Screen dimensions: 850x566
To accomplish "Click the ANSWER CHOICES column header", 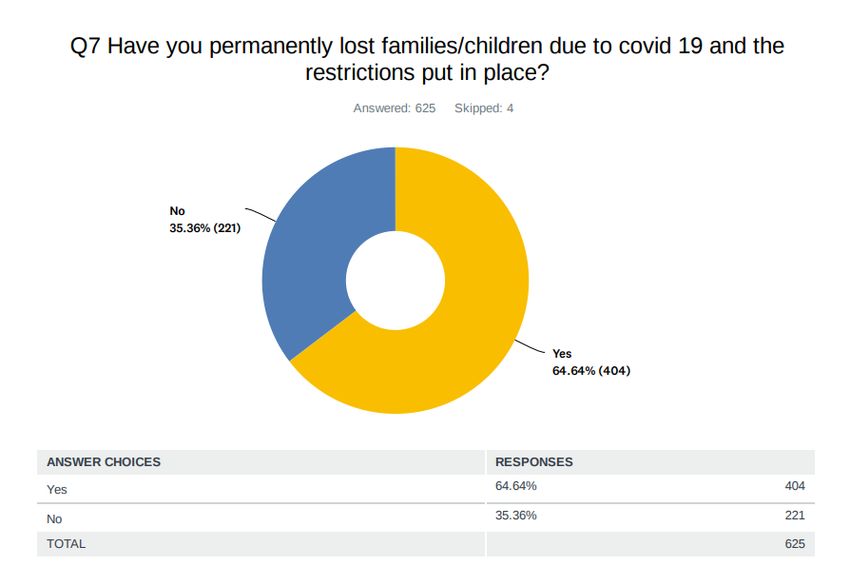I will [x=104, y=462].
